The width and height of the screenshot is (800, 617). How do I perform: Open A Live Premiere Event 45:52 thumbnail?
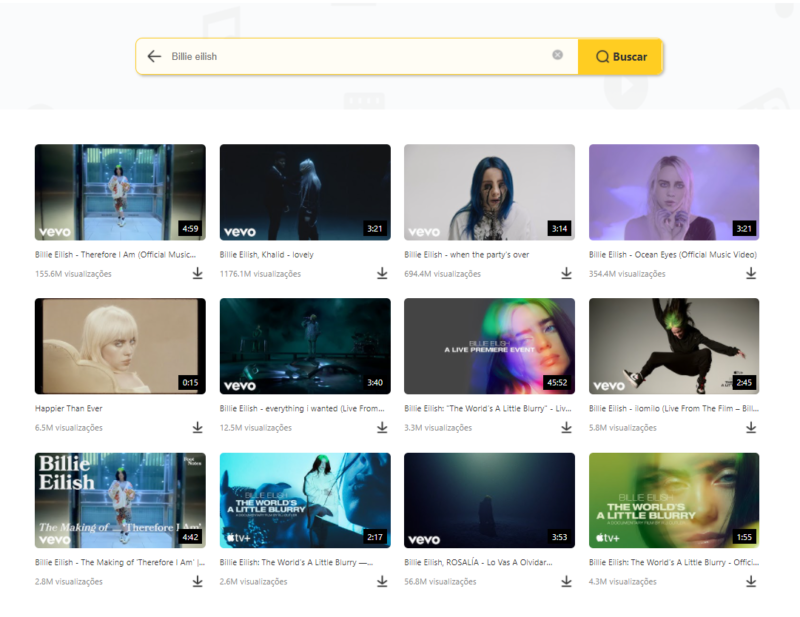coord(489,346)
